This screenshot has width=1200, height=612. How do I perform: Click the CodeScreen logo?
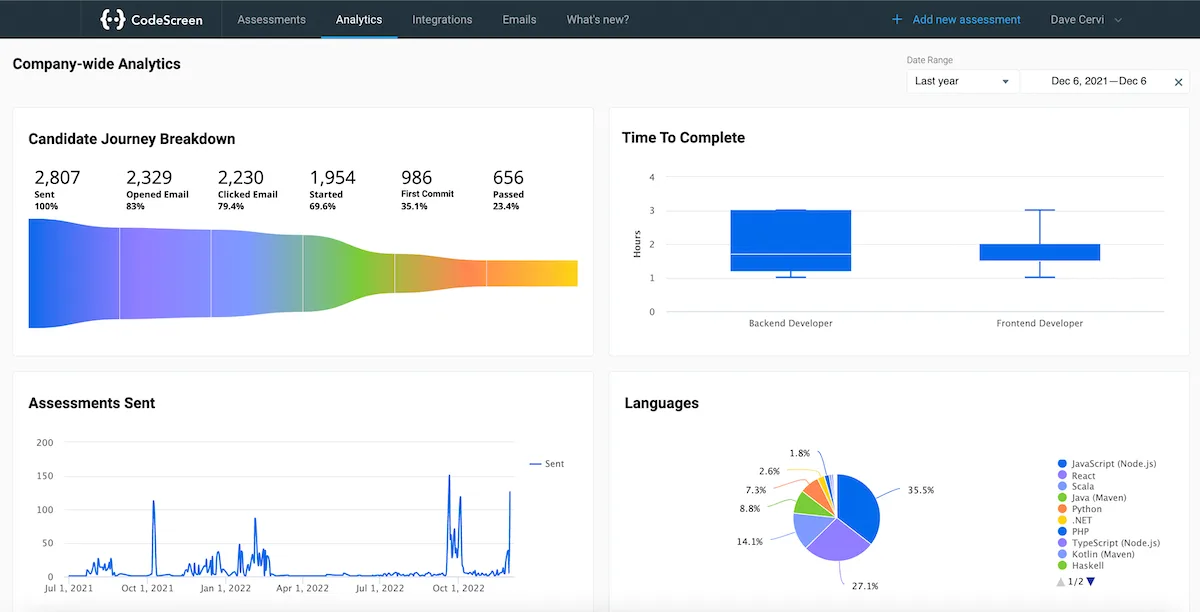(x=152, y=19)
